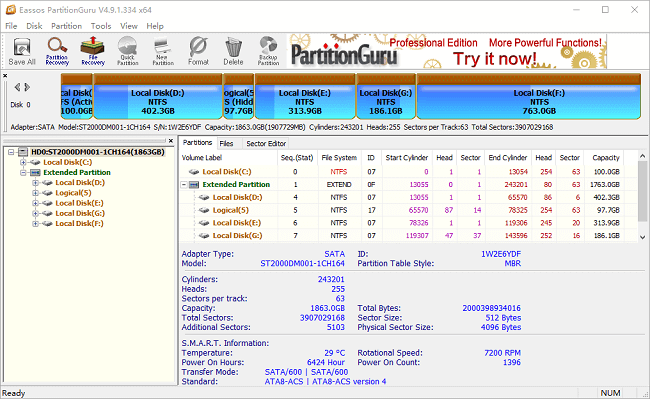Open Backup Partition tool
Image resolution: width=650 pixels, height=399 pixels.
(x=268, y=51)
